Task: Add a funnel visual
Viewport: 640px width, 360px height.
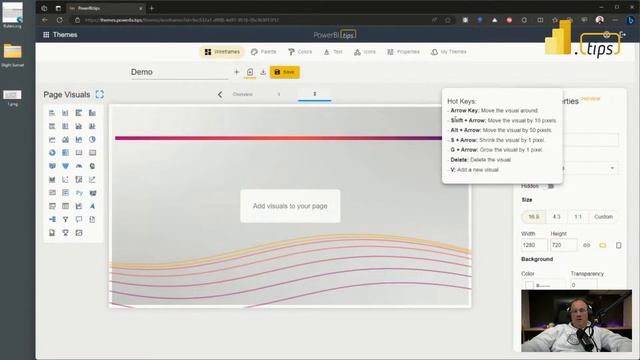Action: [65, 166]
